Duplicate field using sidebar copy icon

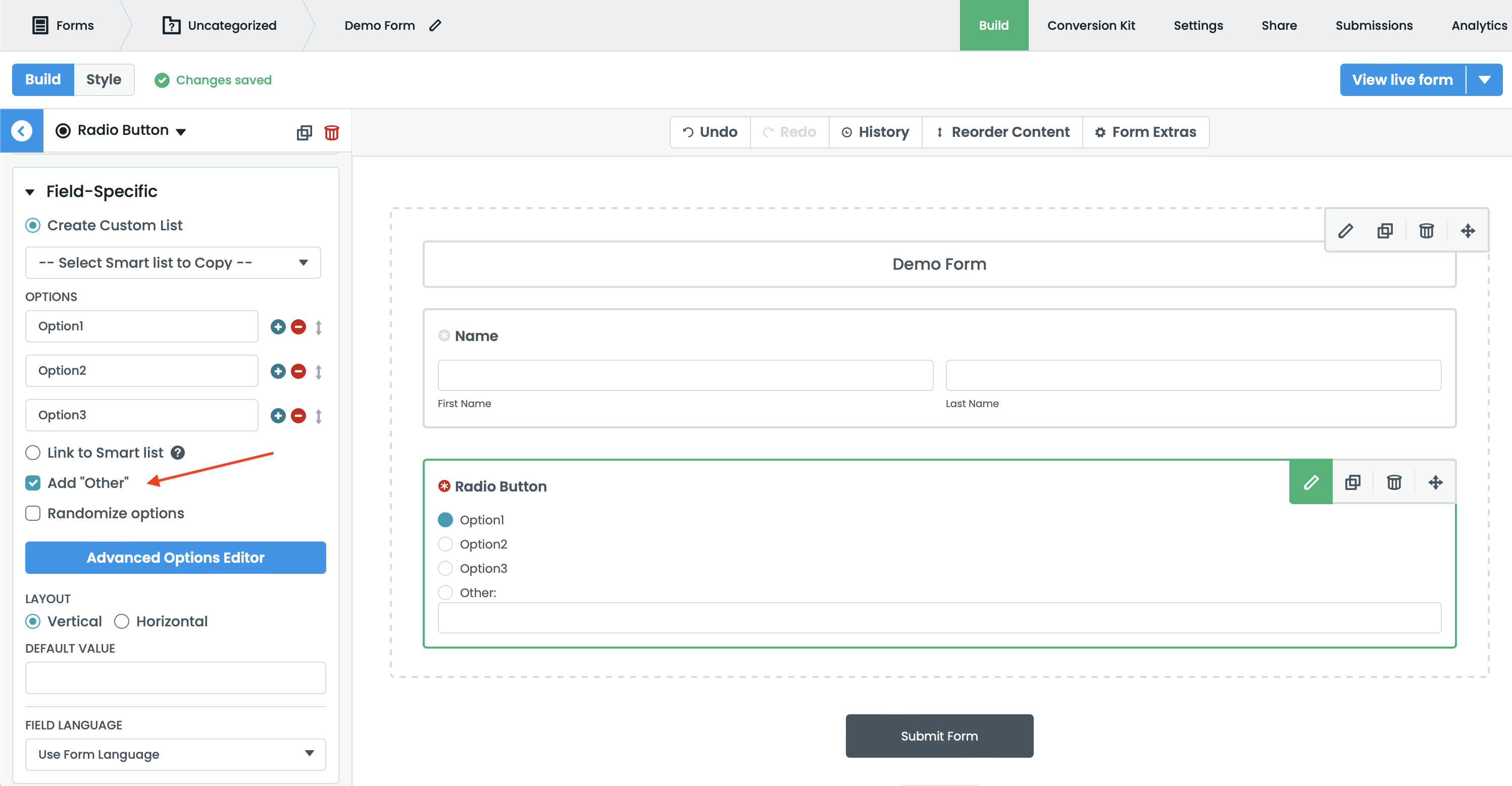pos(304,133)
